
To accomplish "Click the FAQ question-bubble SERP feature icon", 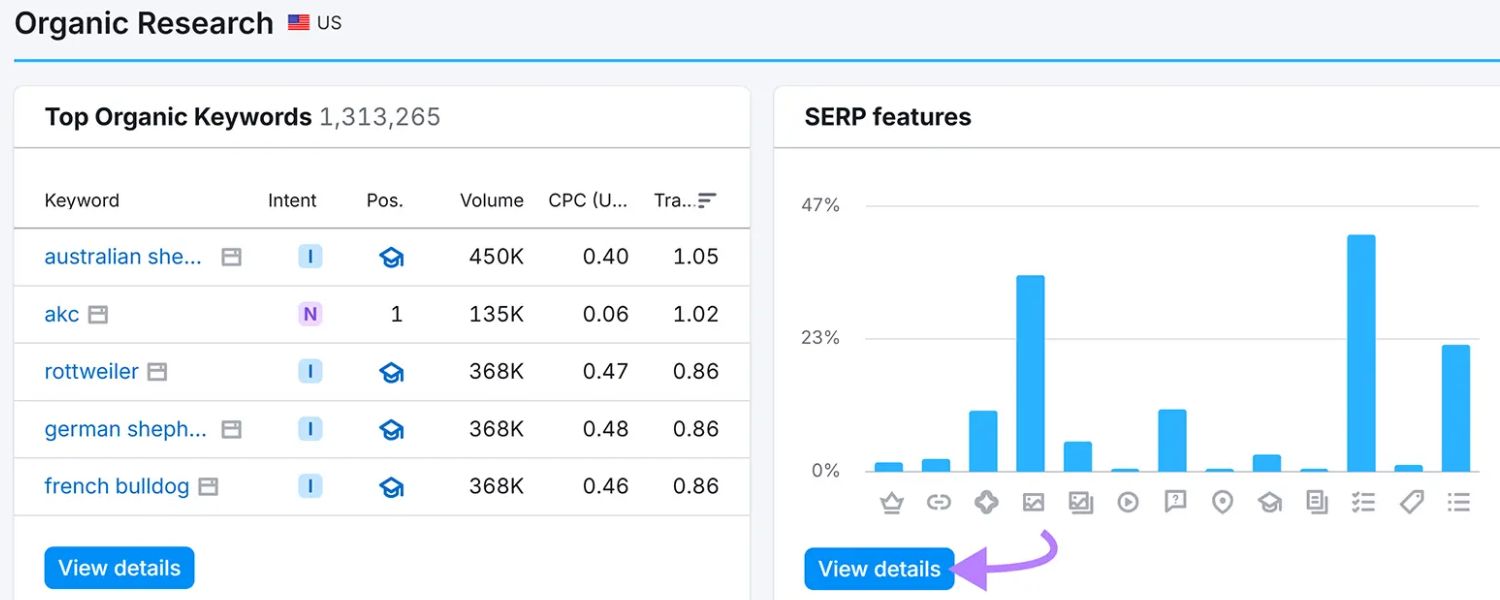I will click(1175, 502).
